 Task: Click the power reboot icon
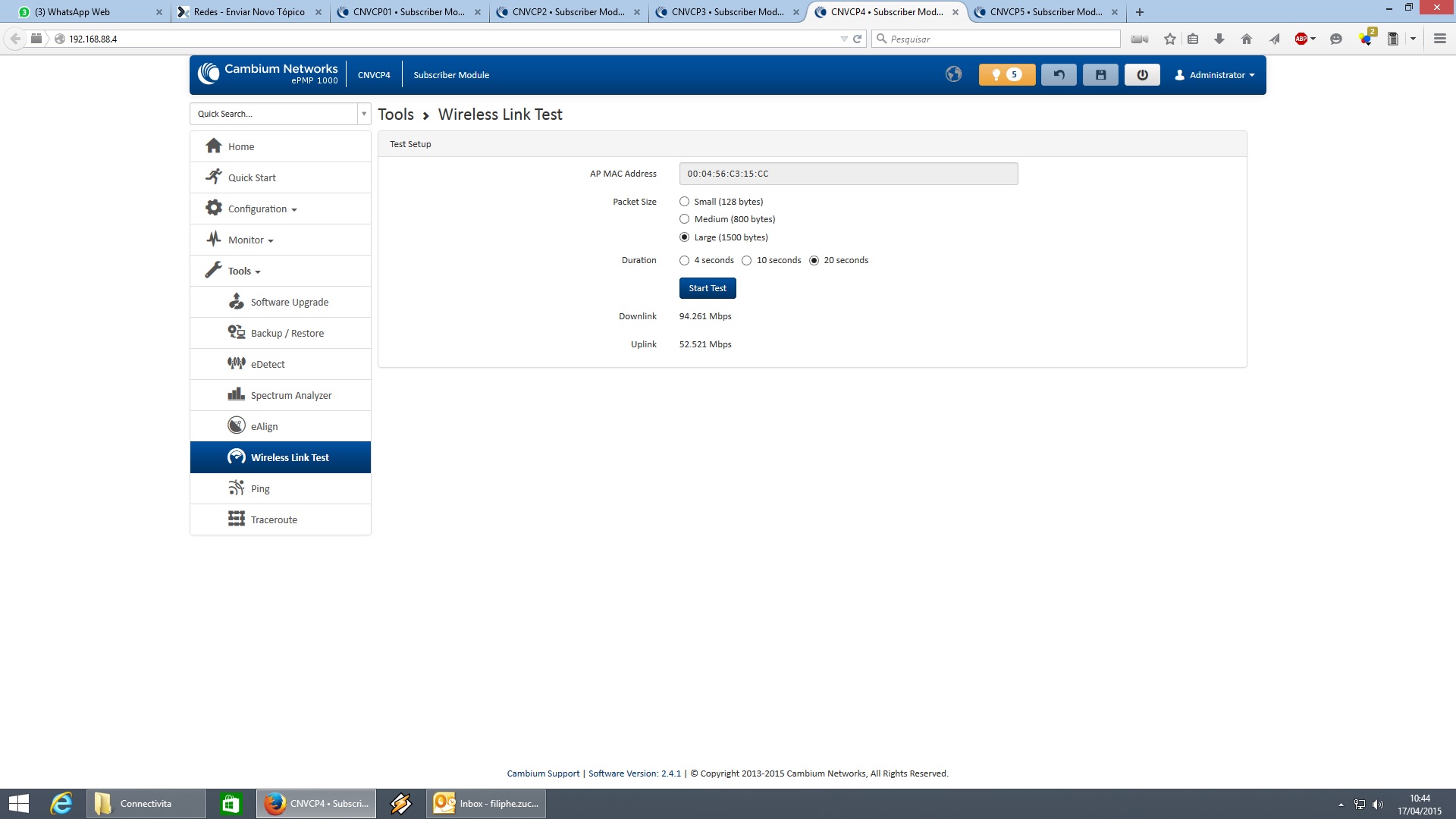1142,74
